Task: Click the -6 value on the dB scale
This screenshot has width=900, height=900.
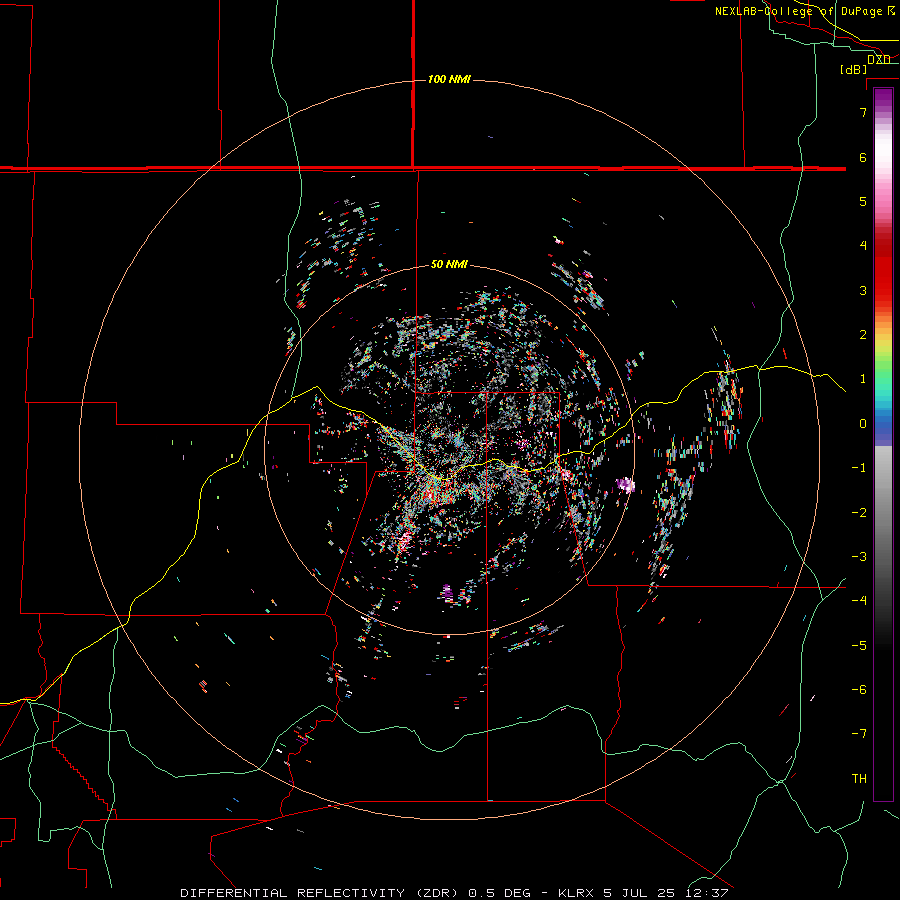Action: pyautogui.click(x=859, y=690)
